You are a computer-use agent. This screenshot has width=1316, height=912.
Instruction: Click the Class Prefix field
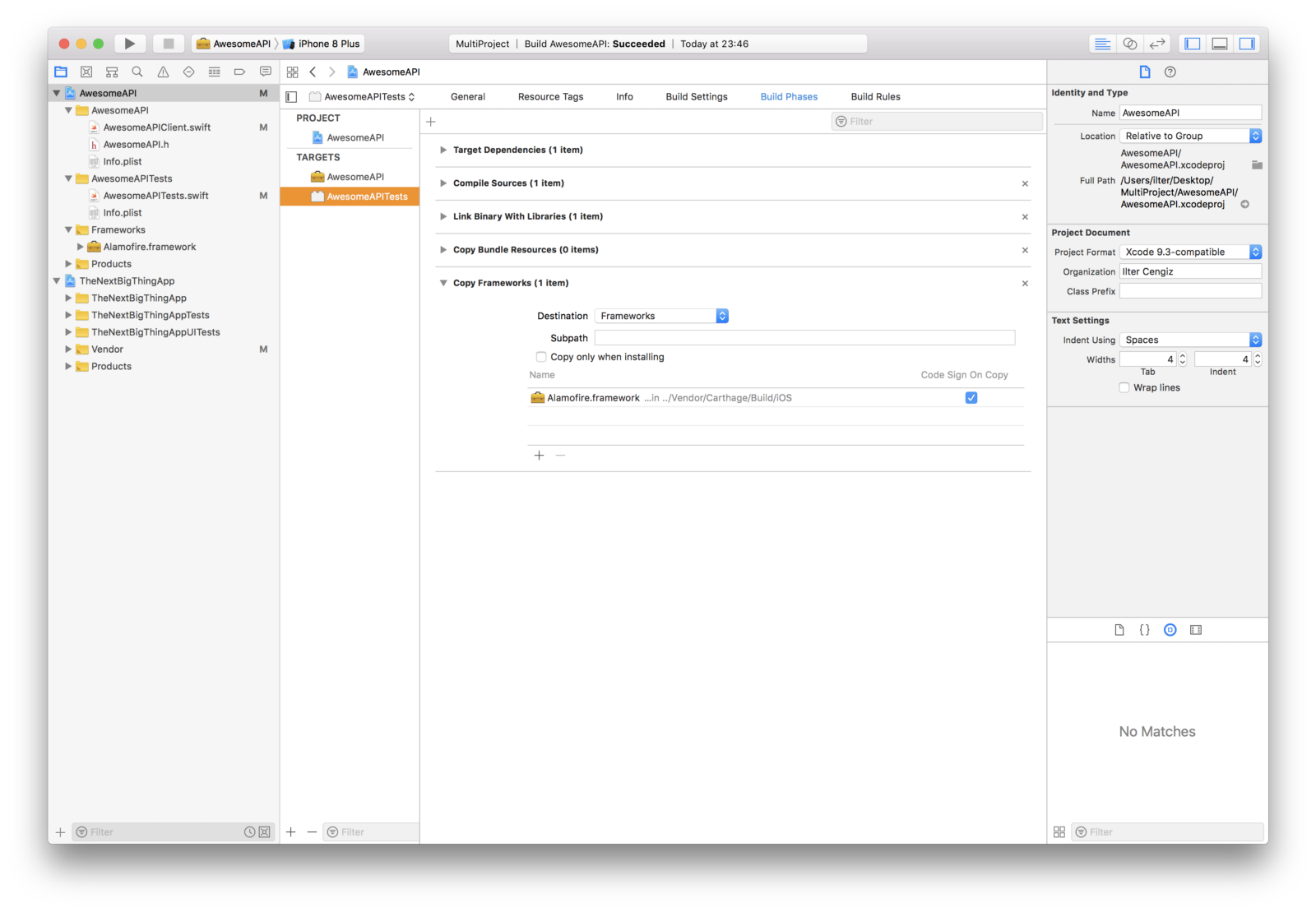1190,291
